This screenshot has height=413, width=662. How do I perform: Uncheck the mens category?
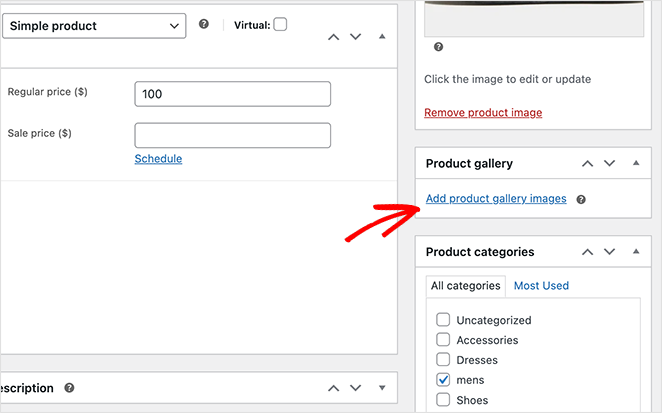(443, 380)
